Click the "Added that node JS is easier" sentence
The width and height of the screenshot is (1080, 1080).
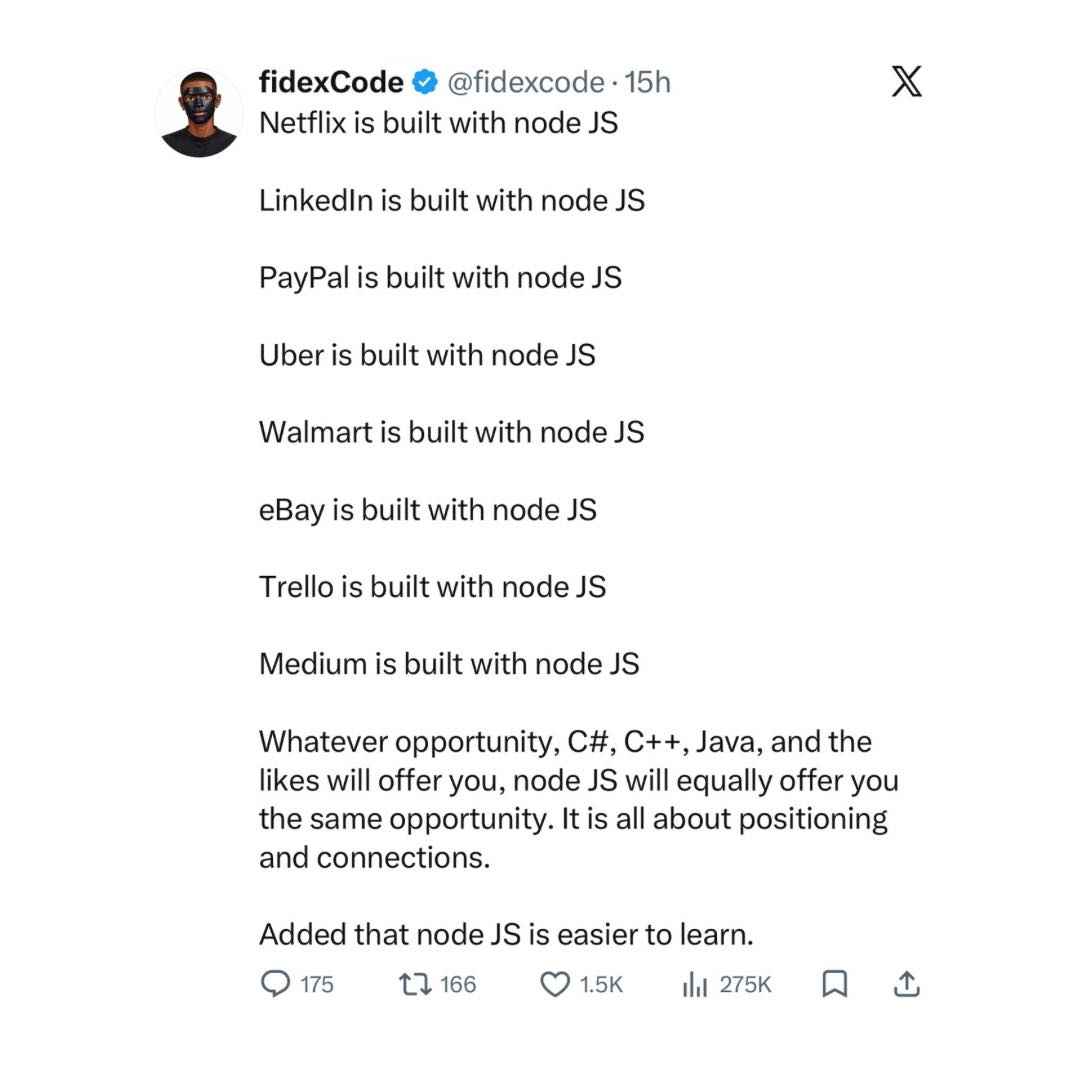(x=505, y=935)
